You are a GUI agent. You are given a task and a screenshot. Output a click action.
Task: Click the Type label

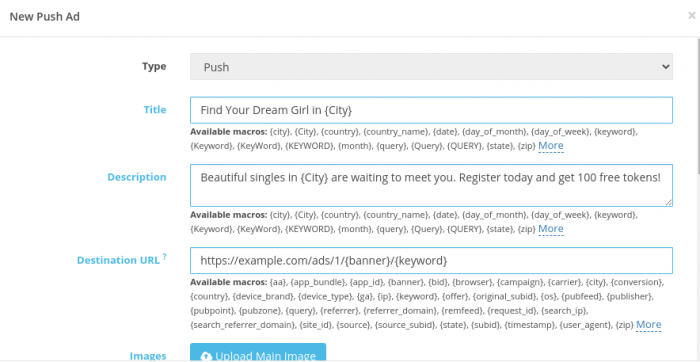pos(154,67)
